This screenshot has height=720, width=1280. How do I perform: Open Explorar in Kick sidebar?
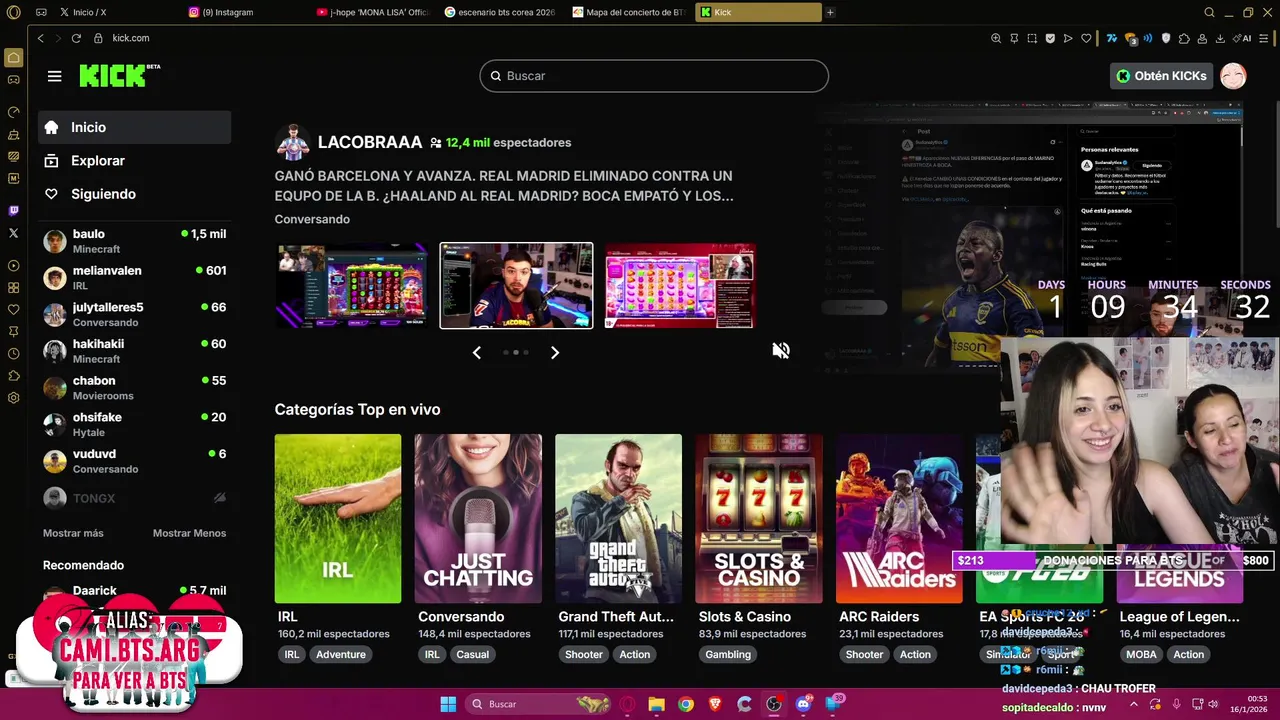135,161
